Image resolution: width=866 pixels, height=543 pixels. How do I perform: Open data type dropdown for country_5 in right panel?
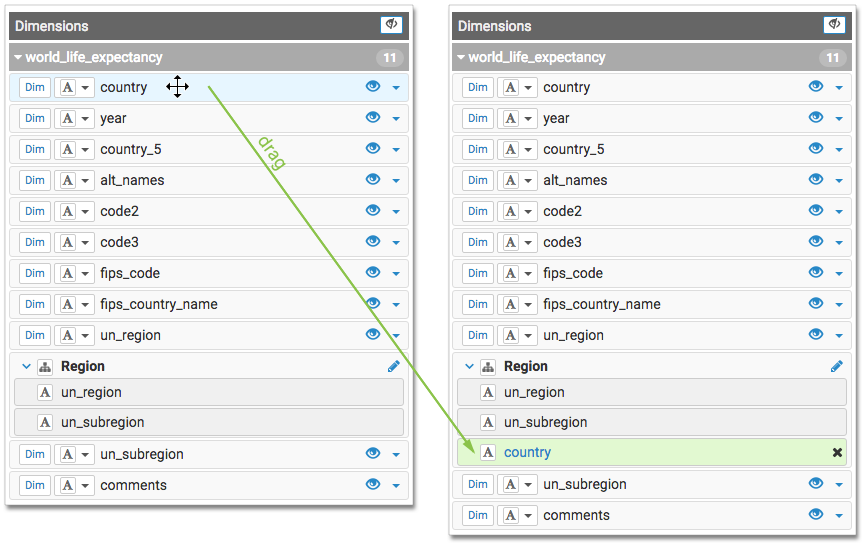pyautogui.click(x=527, y=150)
